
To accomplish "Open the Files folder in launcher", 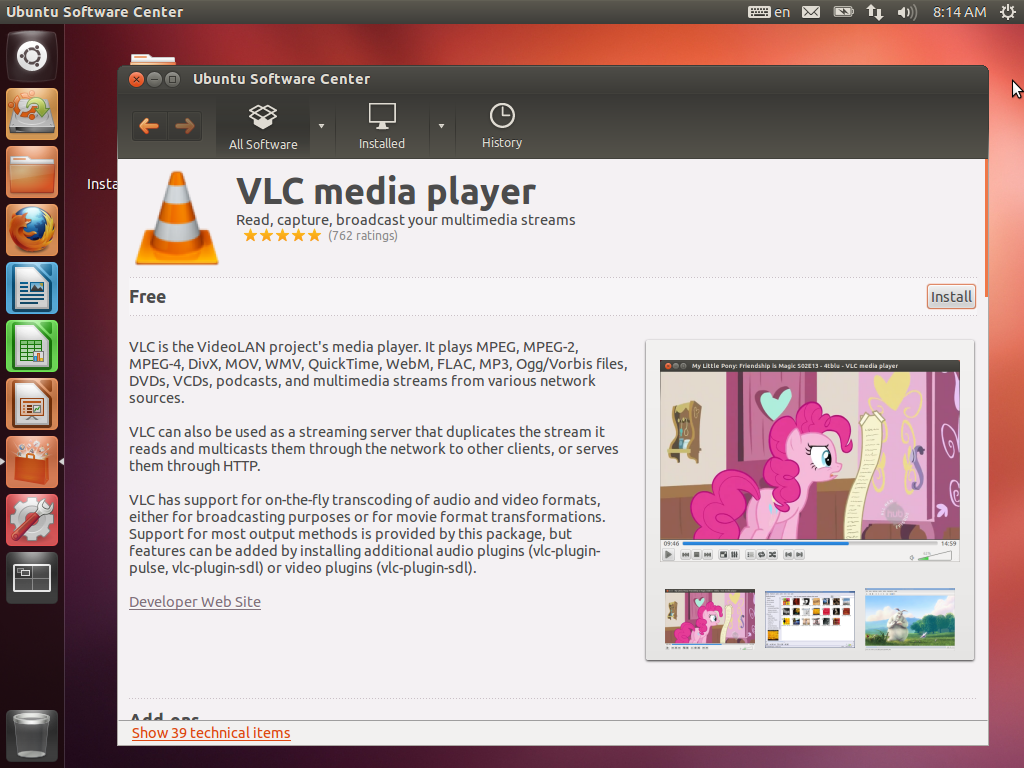I will (32, 172).
